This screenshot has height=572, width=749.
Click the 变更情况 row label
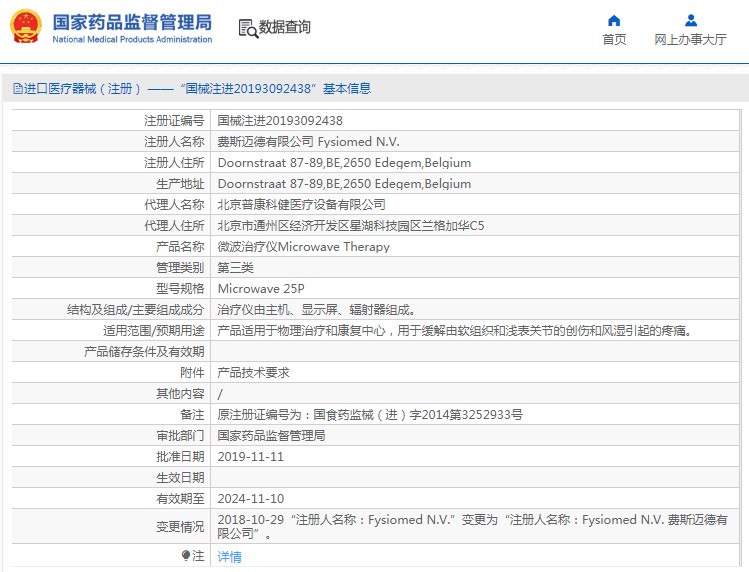(x=180, y=527)
